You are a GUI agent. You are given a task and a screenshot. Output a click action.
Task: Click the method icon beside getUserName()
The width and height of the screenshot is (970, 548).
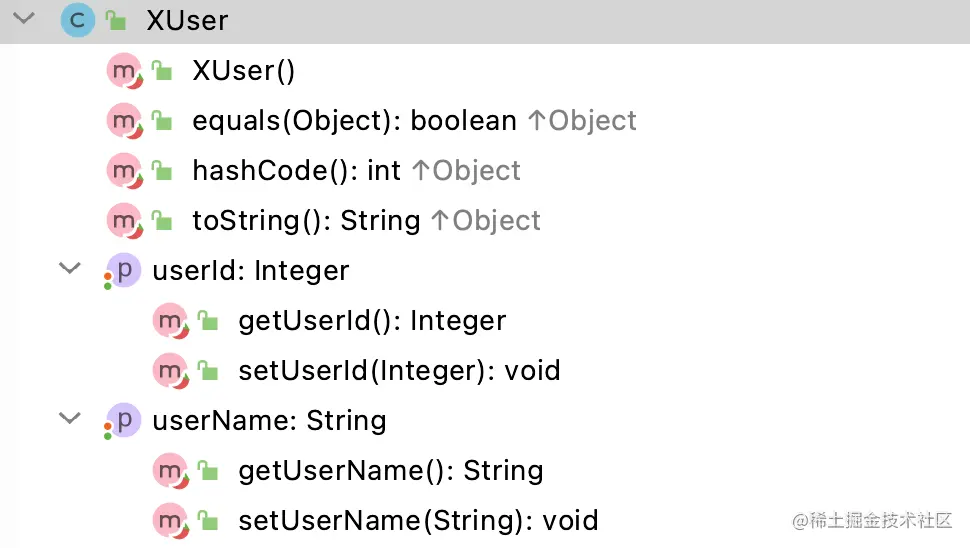(x=170, y=471)
